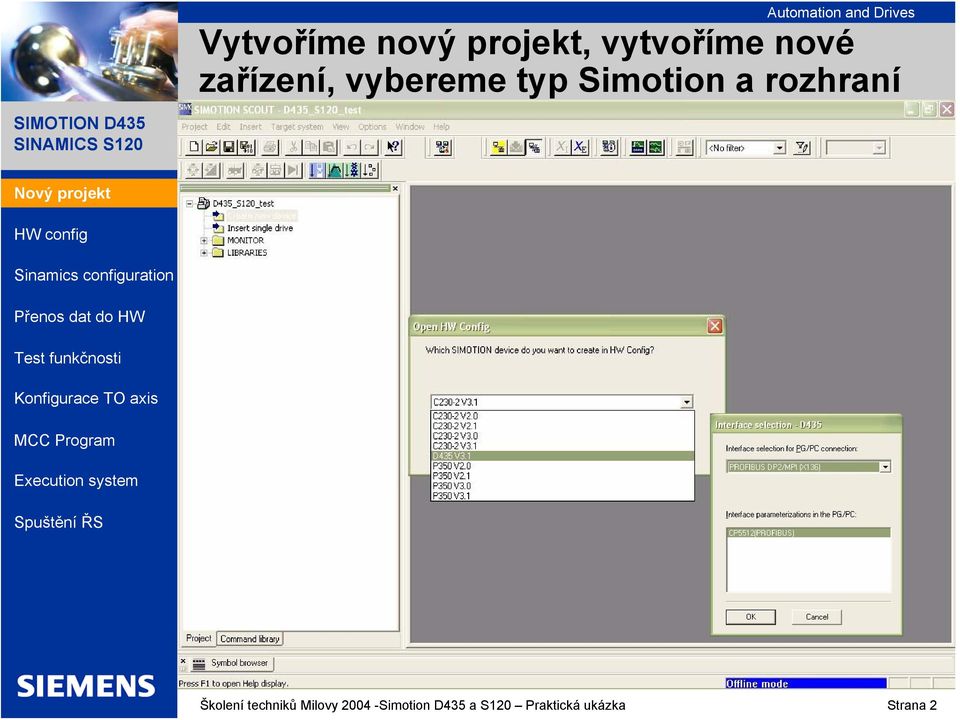Click the Paste clipboard icon
This screenshot has height=720, width=960.
coord(329,147)
